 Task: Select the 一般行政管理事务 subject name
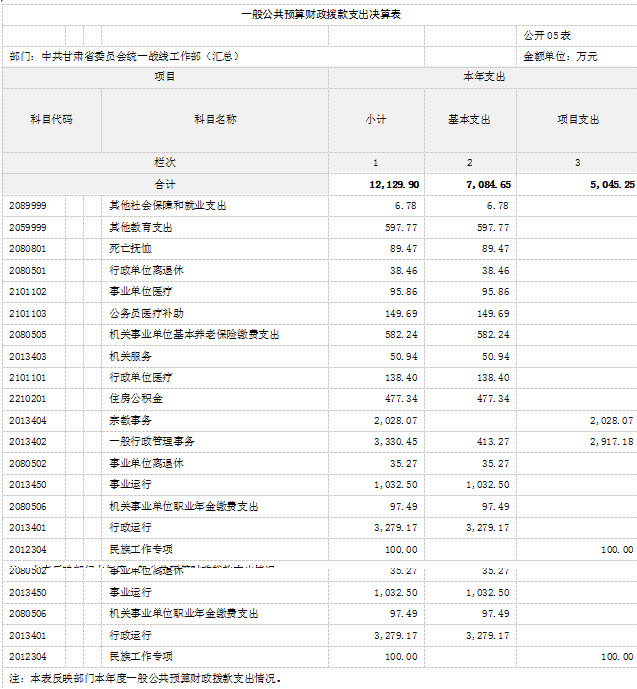152,442
